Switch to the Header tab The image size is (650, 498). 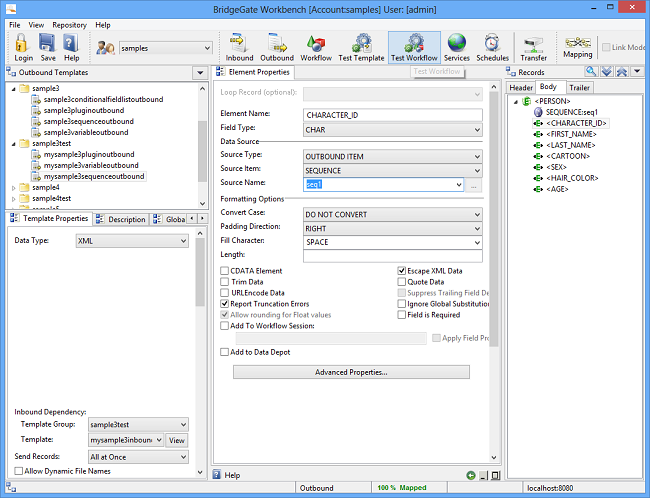tap(521, 87)
